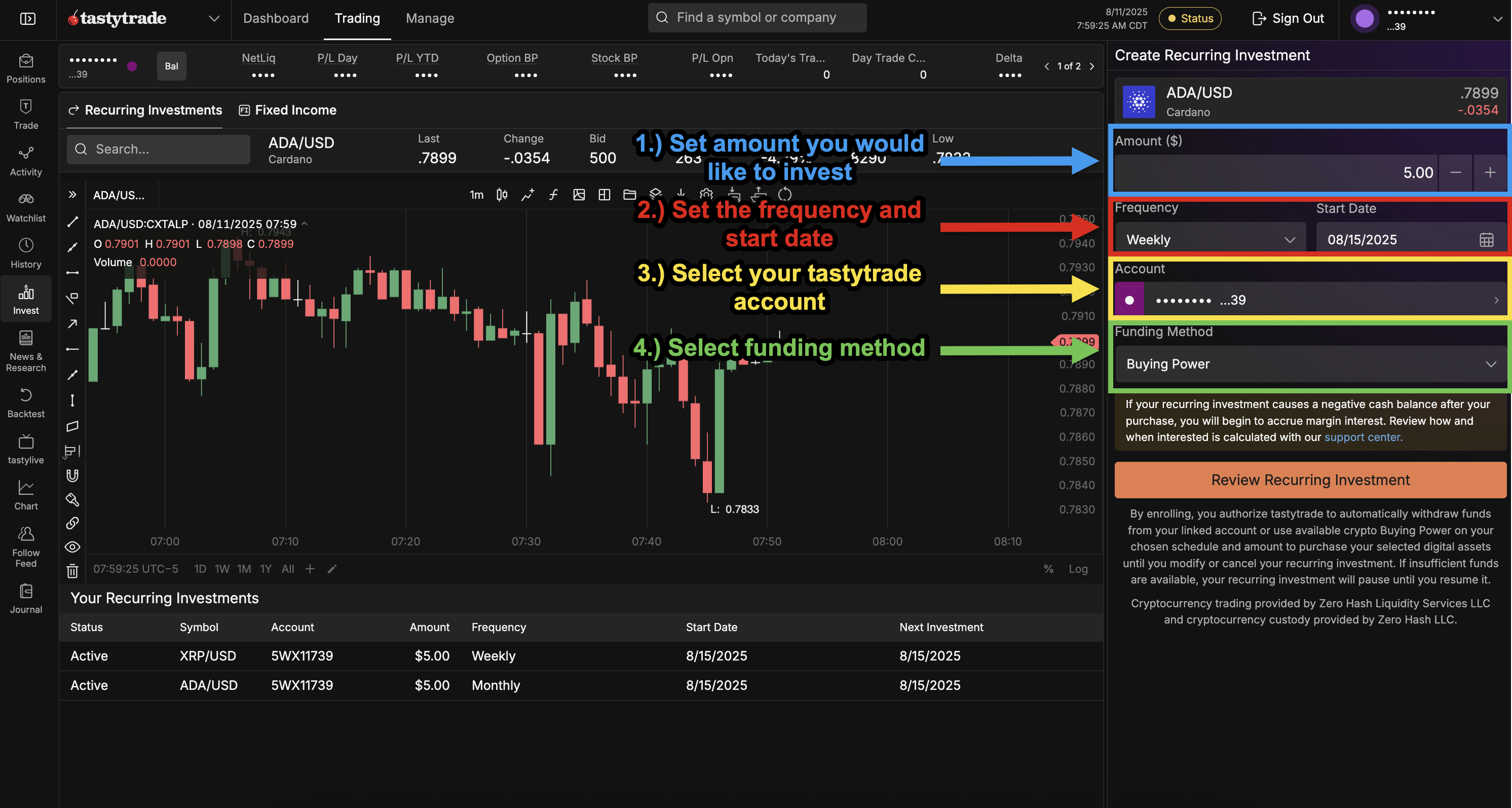Click the chart snapshot/image icon

click(579, 194)
